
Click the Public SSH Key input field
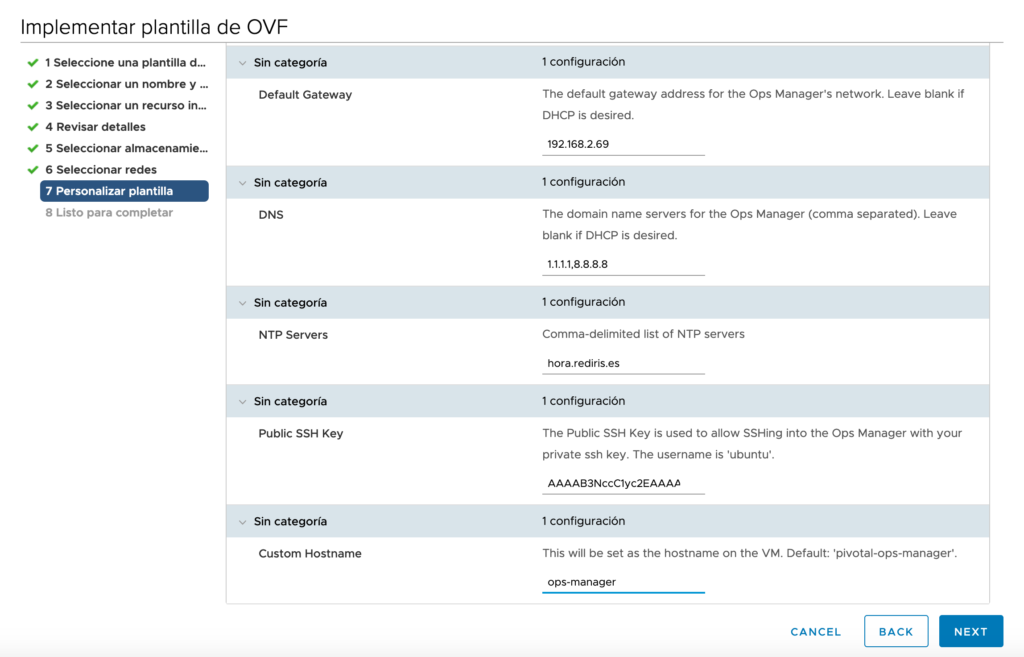[x=622, y=482]
